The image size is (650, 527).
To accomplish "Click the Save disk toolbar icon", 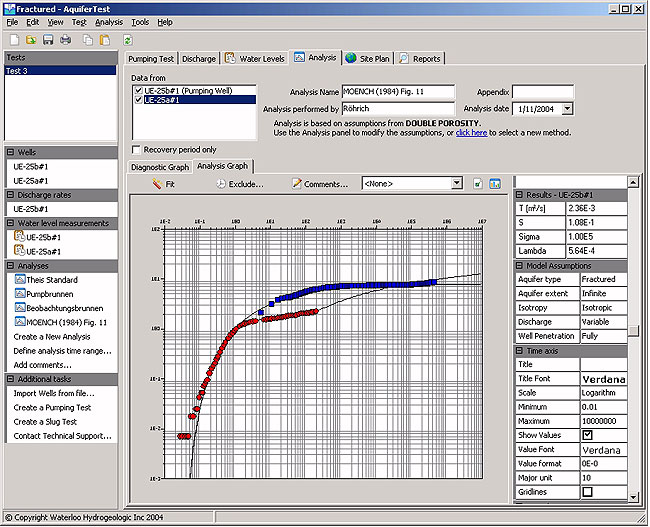I will pyautogui.click(x=49, y=40).
